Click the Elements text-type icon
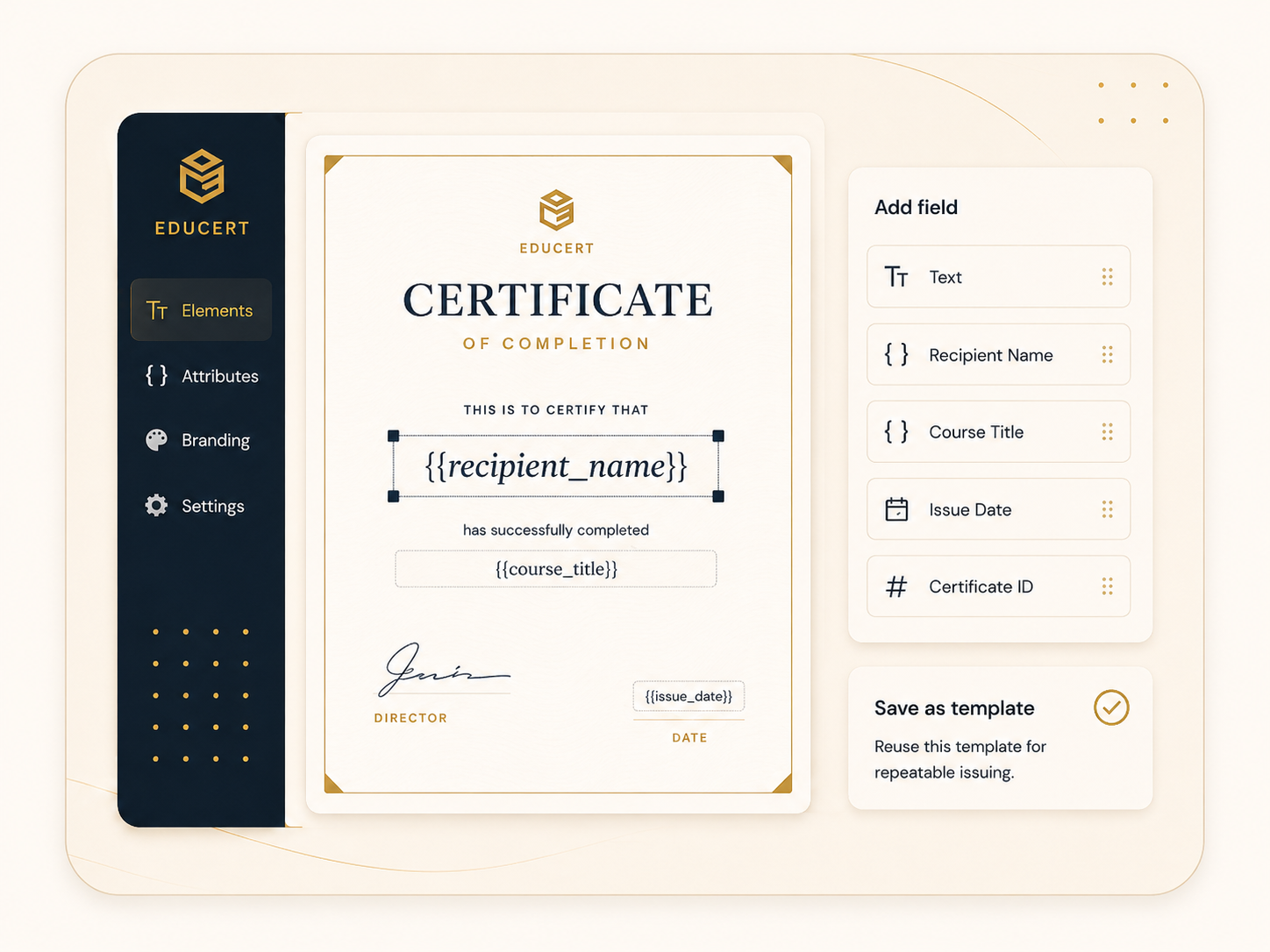The height and width of the screenshot is (952, 1270). click(157, 310)
